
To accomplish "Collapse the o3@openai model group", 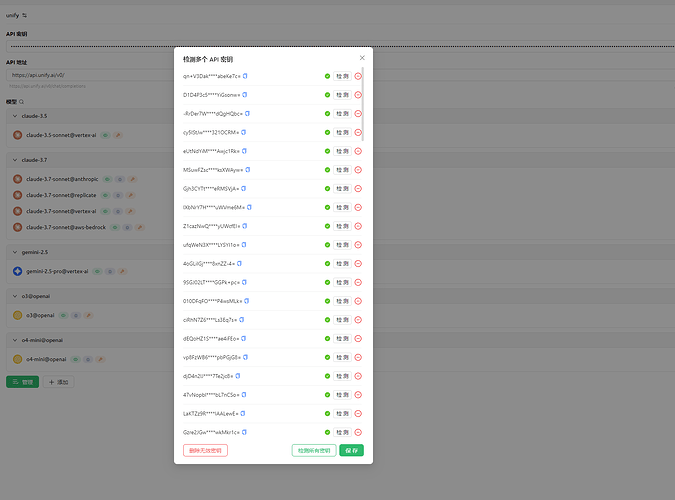I will click(15, 296).
